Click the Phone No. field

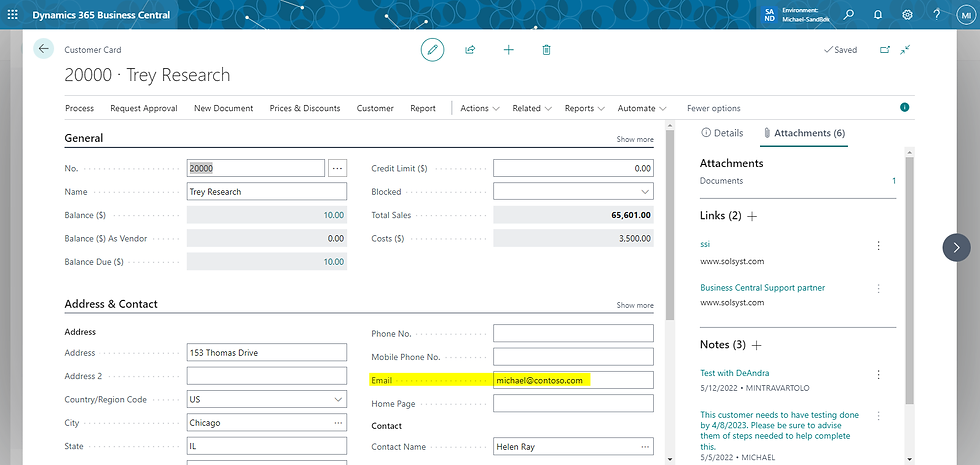573,334
